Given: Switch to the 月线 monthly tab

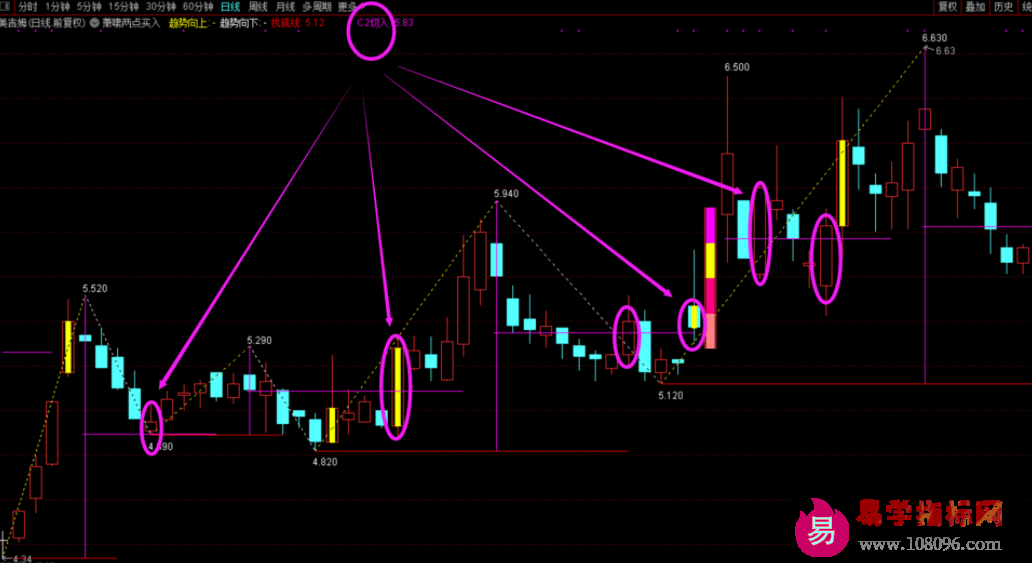Looking at the screenshot, I should pos(285,6).
